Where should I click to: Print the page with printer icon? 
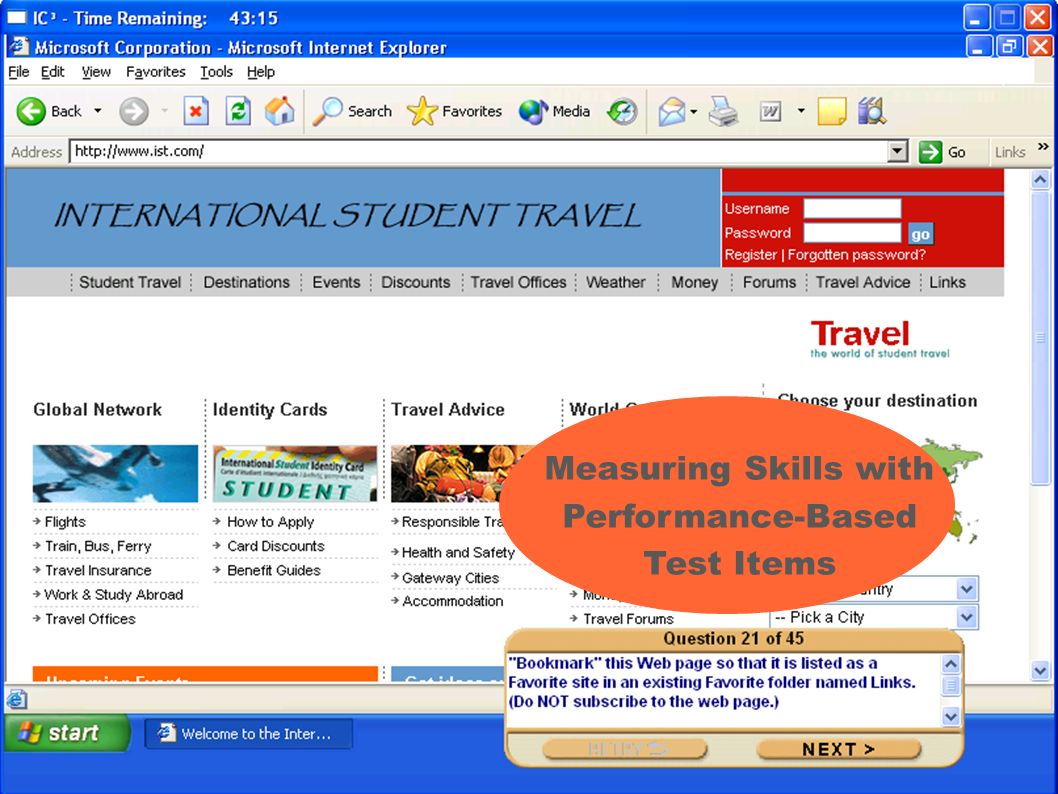pos(723,111)
